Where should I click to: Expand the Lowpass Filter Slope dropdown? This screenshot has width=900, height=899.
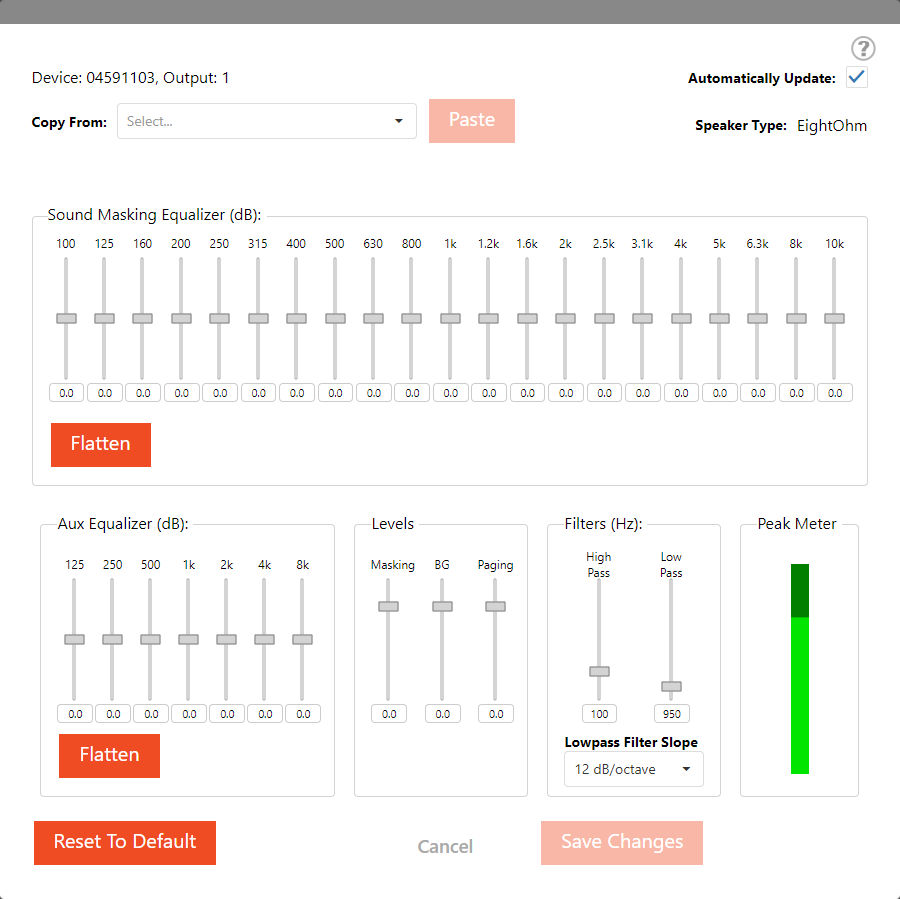click(634, 769)
